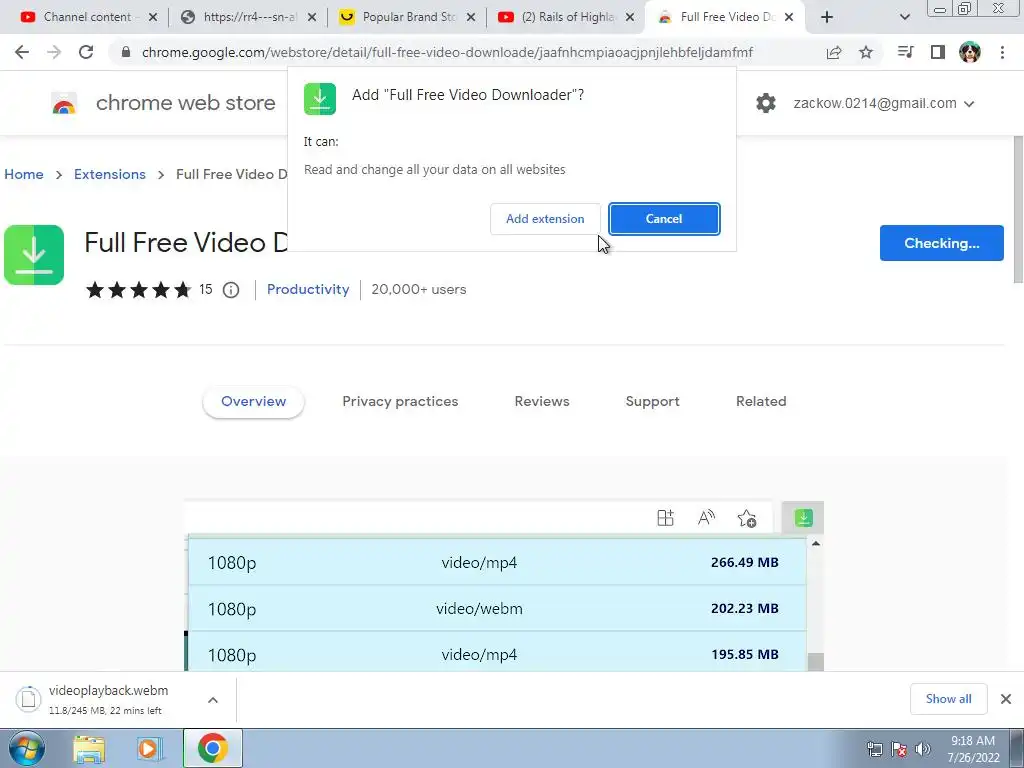The width and height of the screenshot is (1024, 768).
Task: Follow the Extensions breadcrumb link
Action: pyautogui.click(x=110, y=174)
